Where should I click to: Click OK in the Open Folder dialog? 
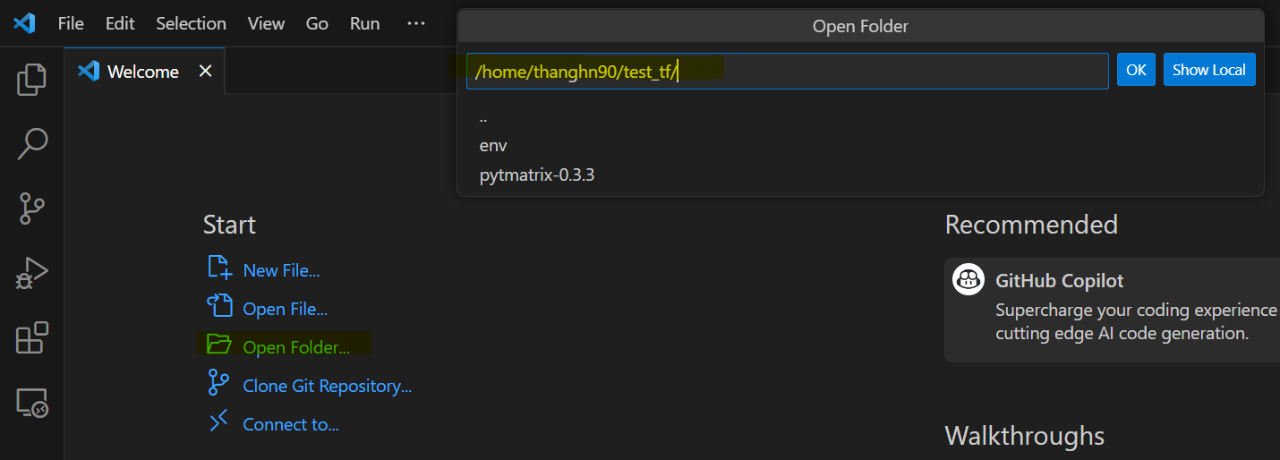click(1136, 70)
